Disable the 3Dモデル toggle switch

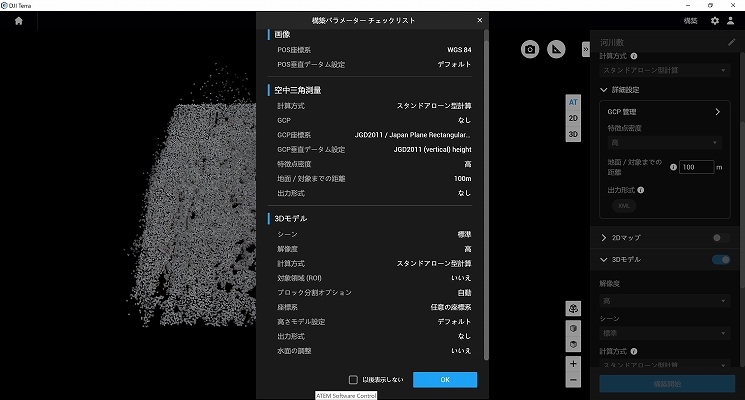coord(719,260)
